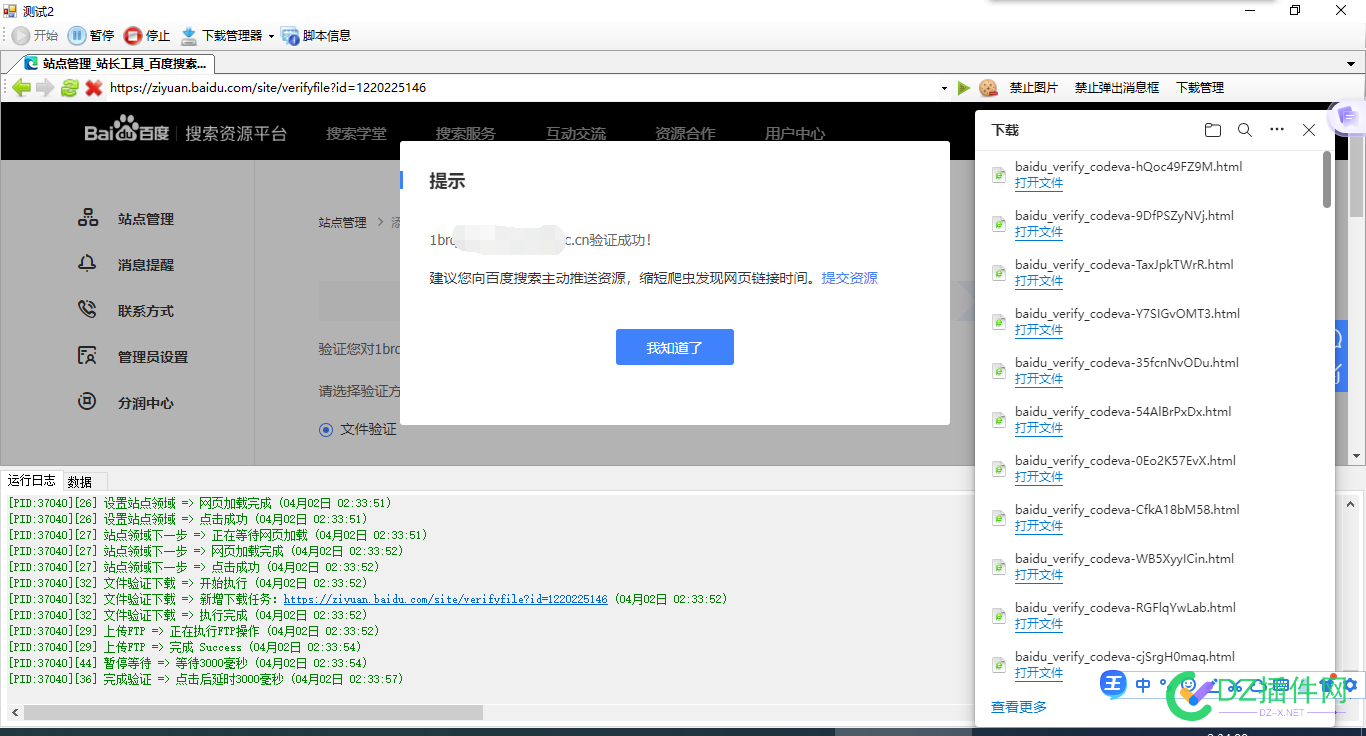
Task: Toggle 禁止图片 option
Action: [1034, 88]
